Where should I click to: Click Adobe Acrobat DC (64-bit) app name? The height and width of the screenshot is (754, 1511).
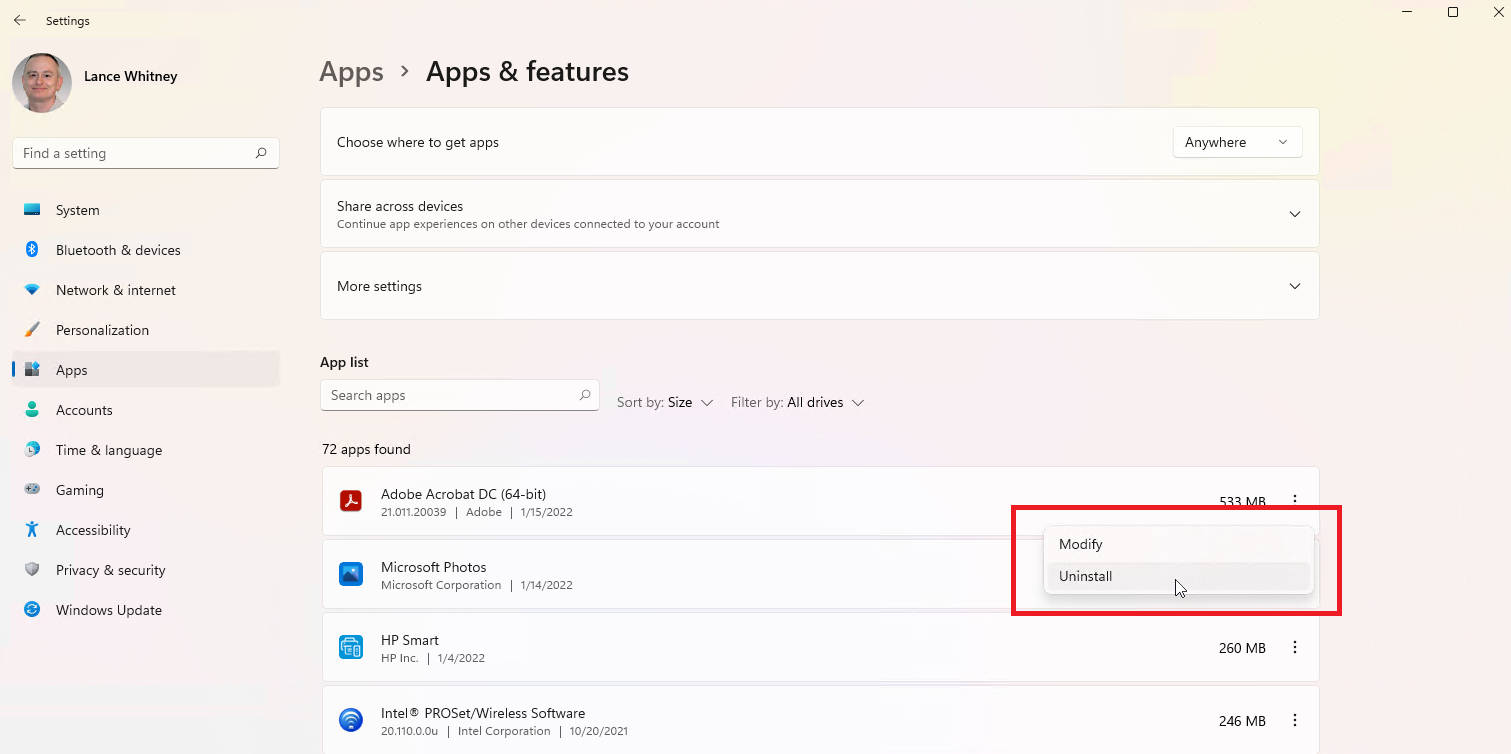463,494
